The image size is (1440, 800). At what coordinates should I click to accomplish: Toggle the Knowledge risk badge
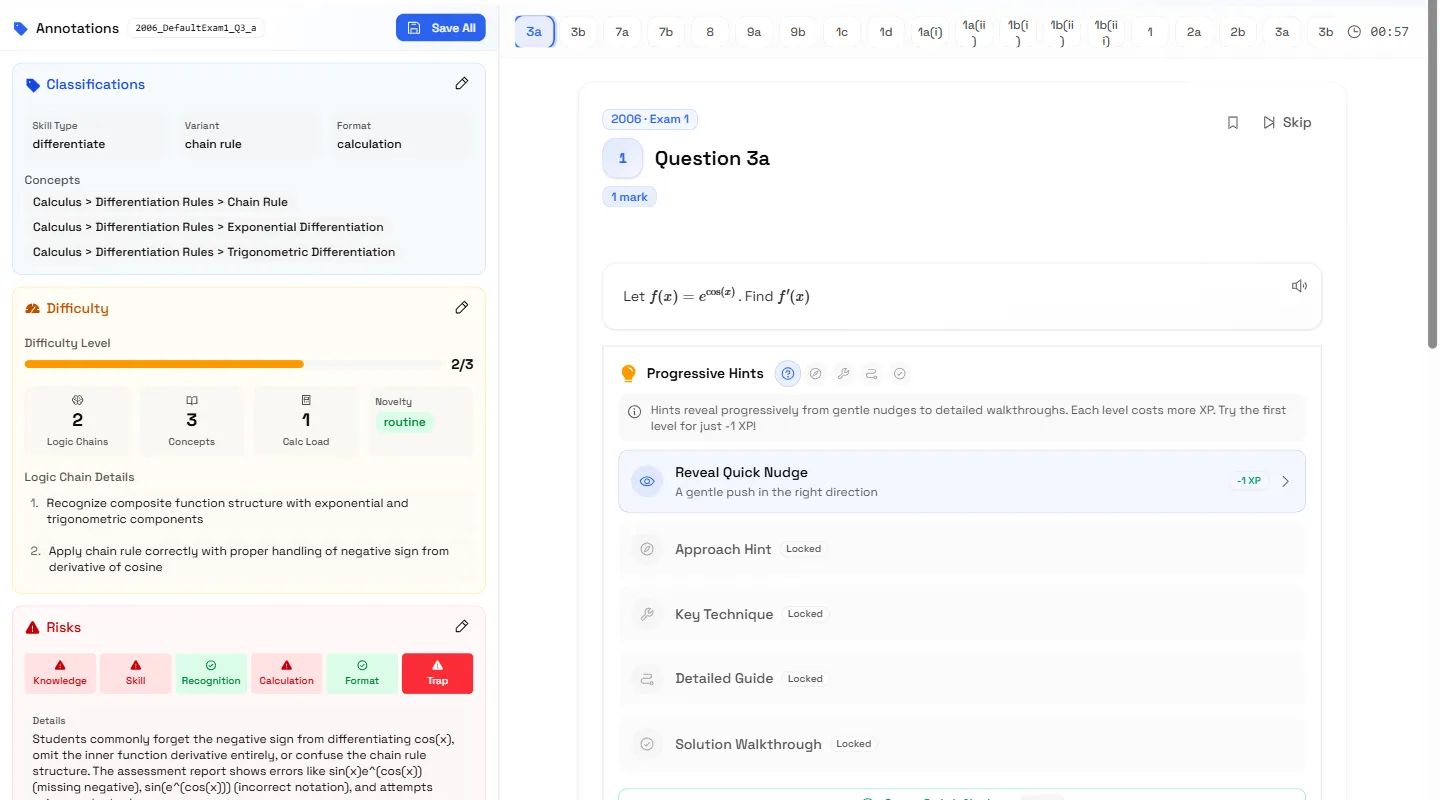click(59, 673)
